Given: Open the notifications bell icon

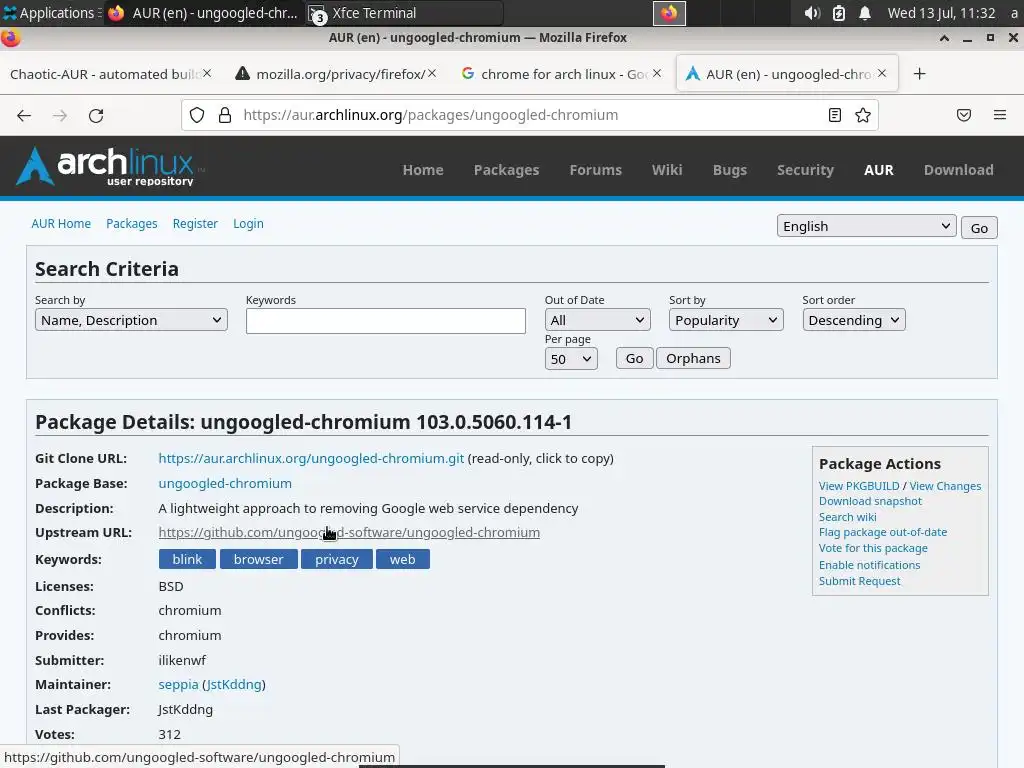Looking at the screenshot, I should (x=865, y=13).
